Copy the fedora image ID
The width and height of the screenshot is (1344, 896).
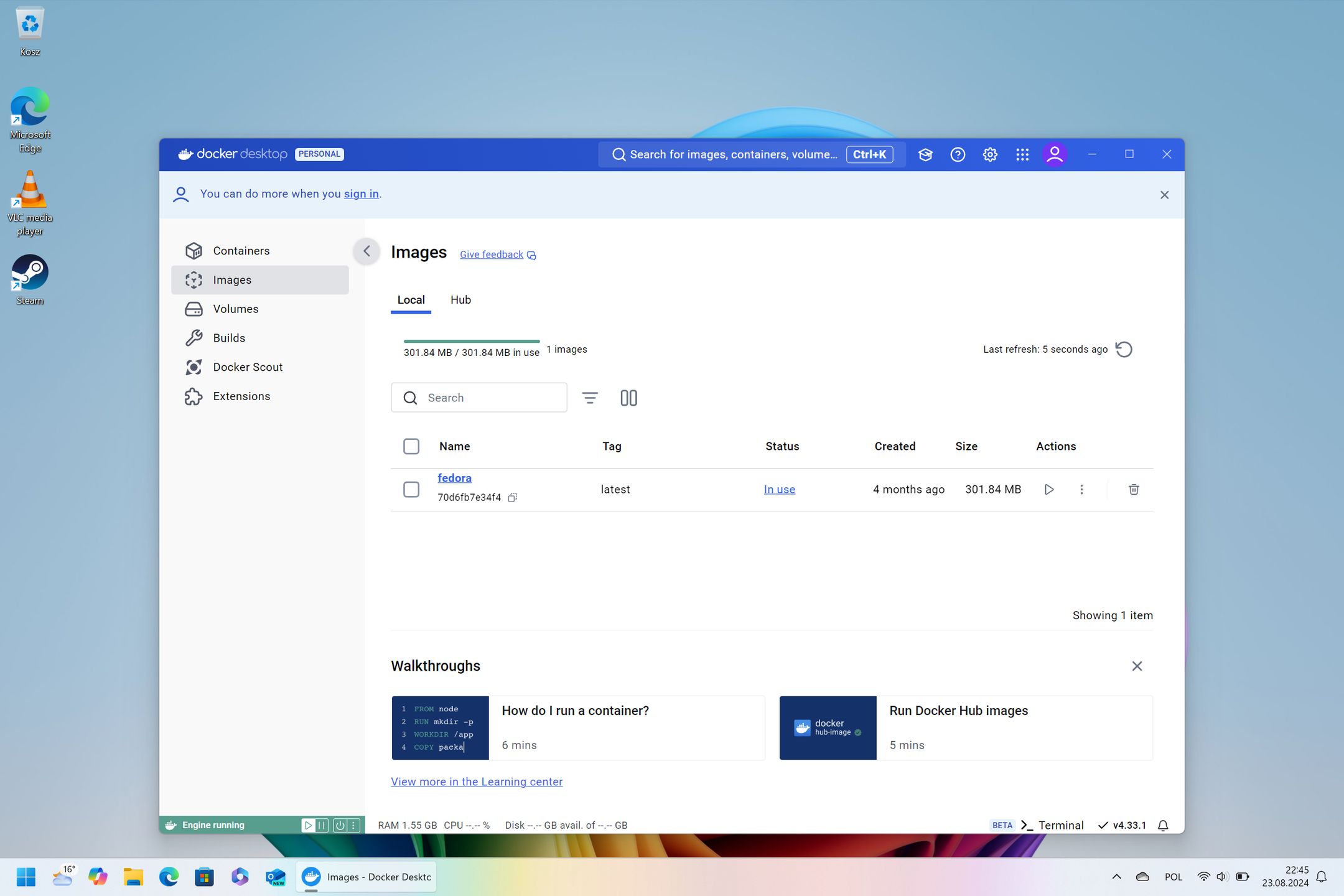tap(511, 497)
